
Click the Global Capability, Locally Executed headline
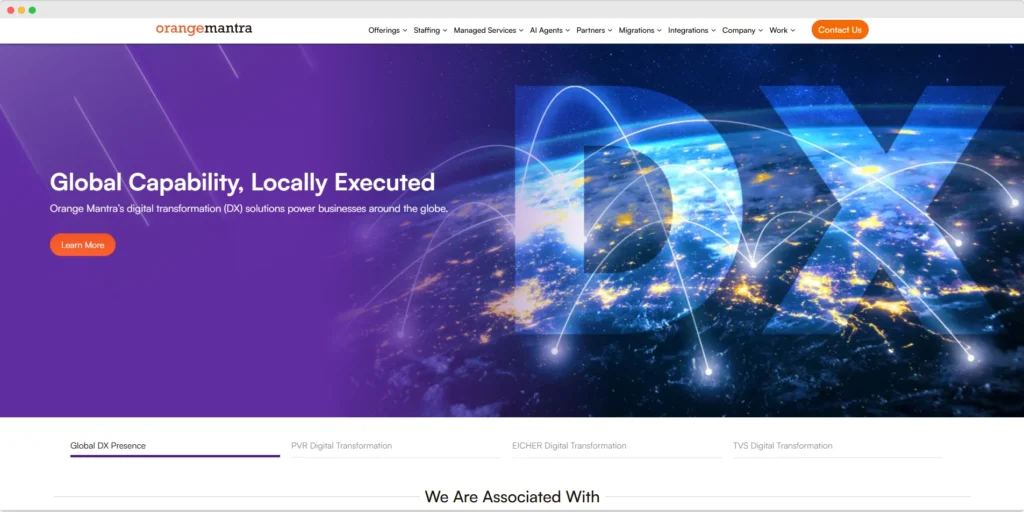242,182
